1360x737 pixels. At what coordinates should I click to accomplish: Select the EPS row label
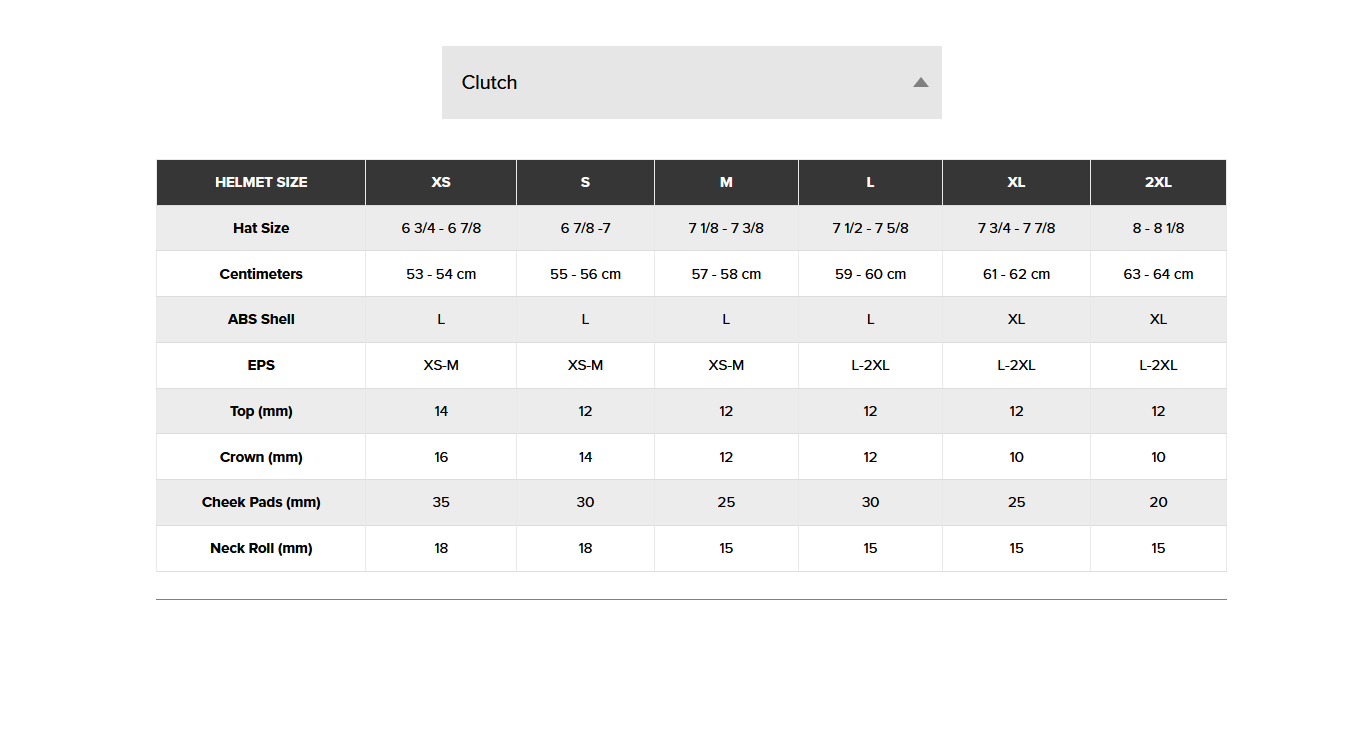[x=261, y=365]
